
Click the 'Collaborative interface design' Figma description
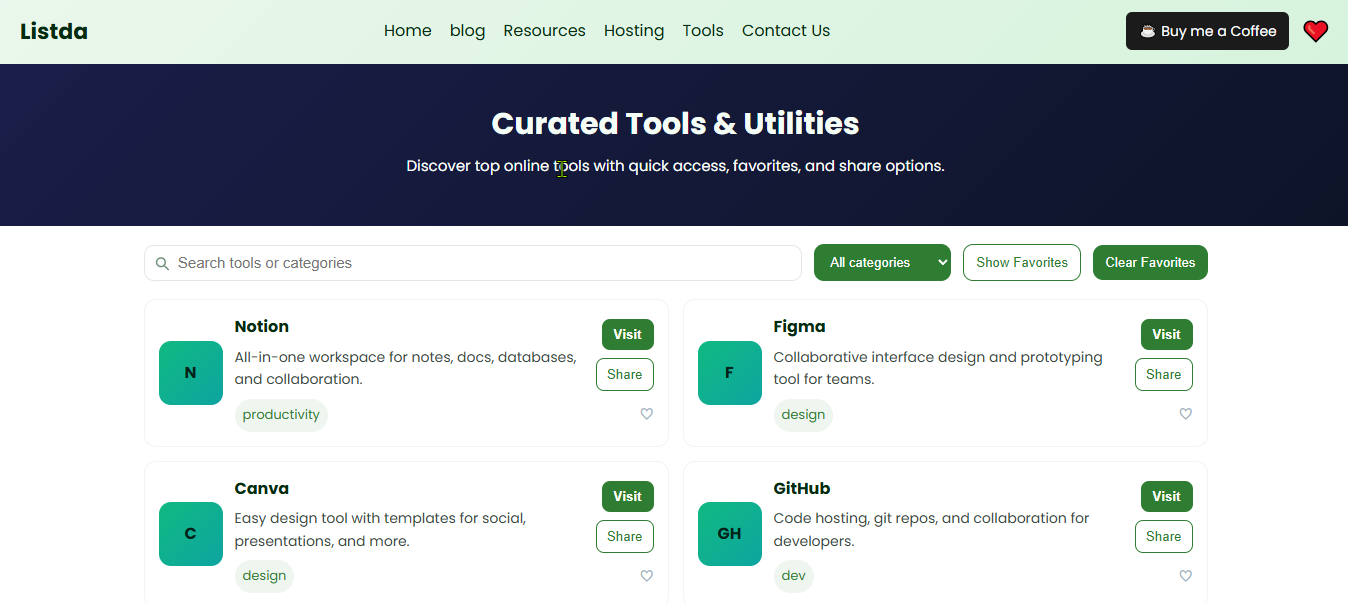pyautogui.click(x=938, y=368)
